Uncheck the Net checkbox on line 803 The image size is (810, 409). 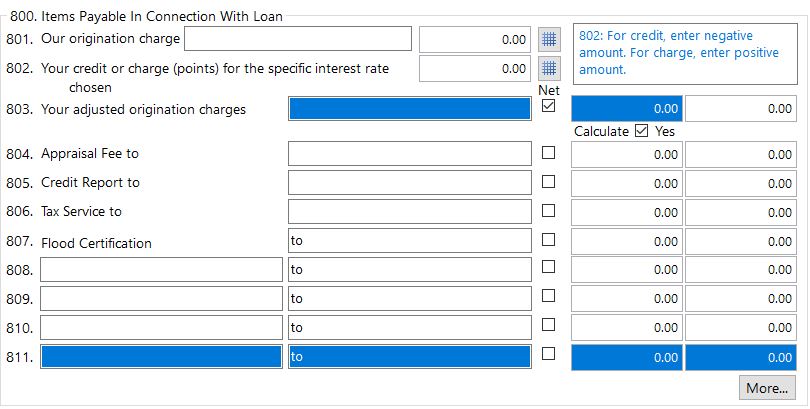[548, 106]
